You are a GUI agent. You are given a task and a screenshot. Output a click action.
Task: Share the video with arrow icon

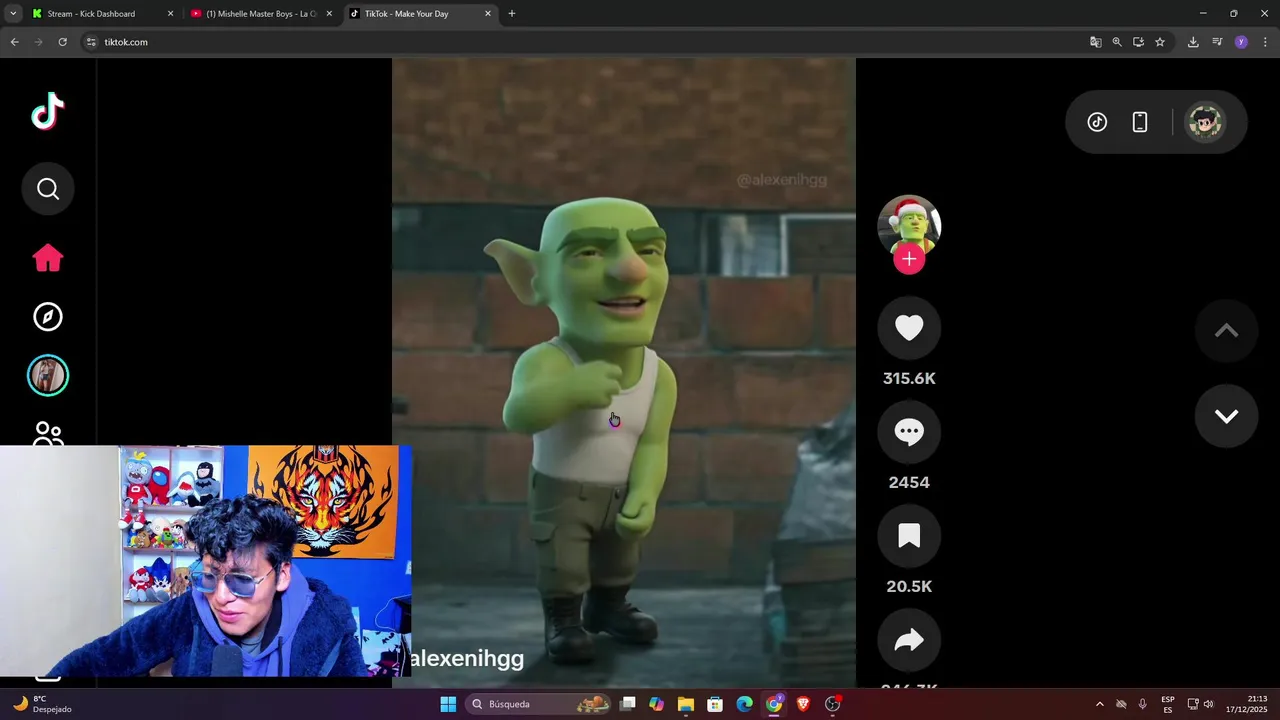[x=909, y=640]
